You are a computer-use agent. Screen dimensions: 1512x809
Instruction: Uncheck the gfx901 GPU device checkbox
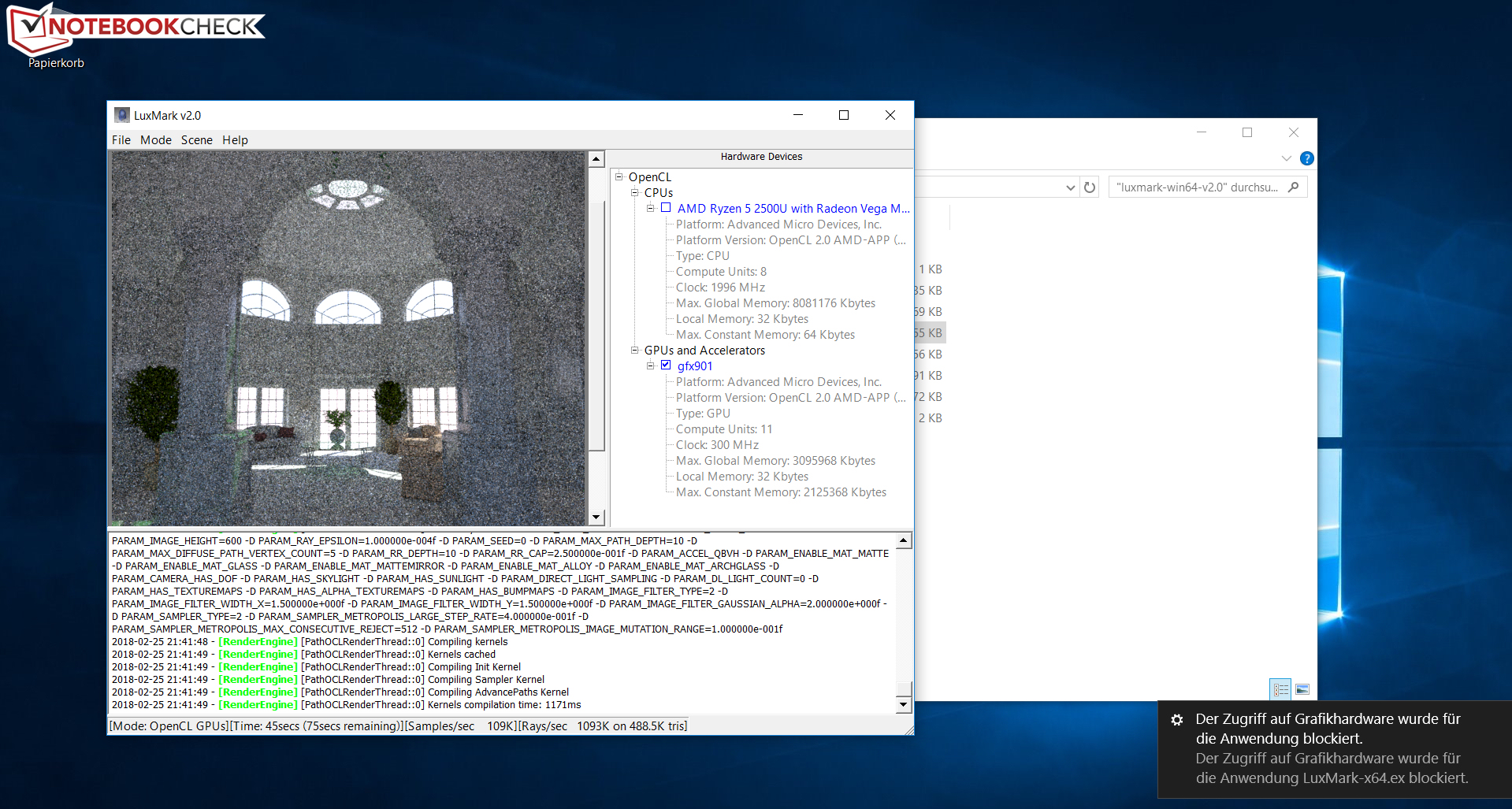pos(666,366)
